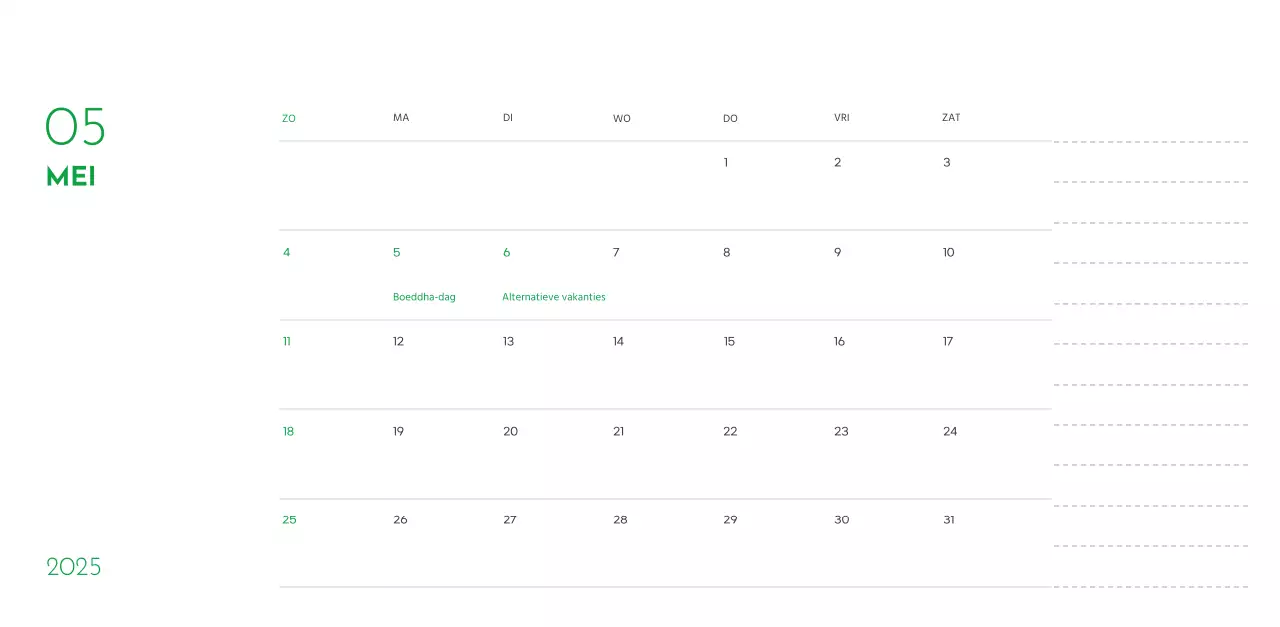Select the 11th day cell
Image resolution: width=1280 pixels, height=627 pixels.
286,341
